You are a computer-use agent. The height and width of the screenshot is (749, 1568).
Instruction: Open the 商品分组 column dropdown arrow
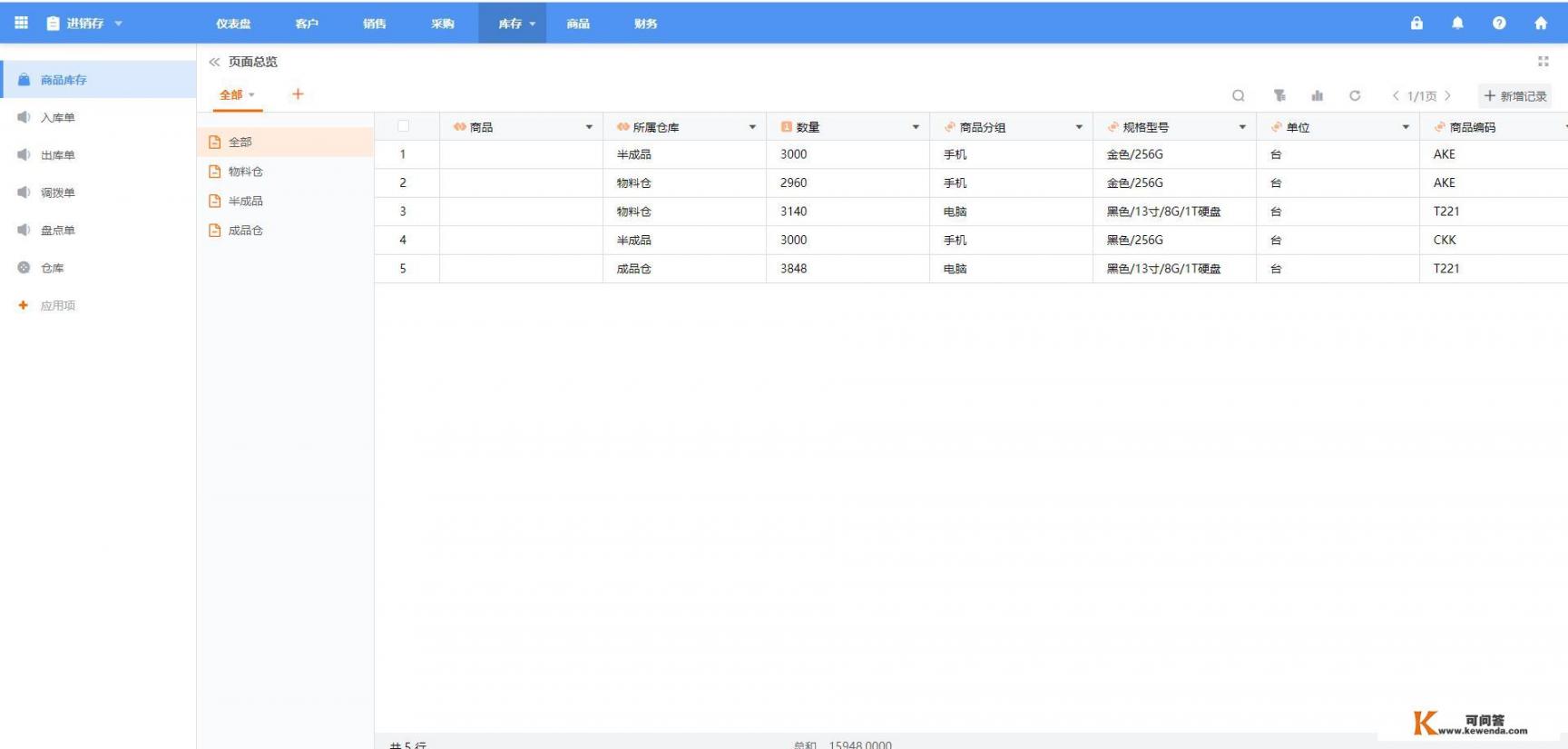tap(1079, 127)
